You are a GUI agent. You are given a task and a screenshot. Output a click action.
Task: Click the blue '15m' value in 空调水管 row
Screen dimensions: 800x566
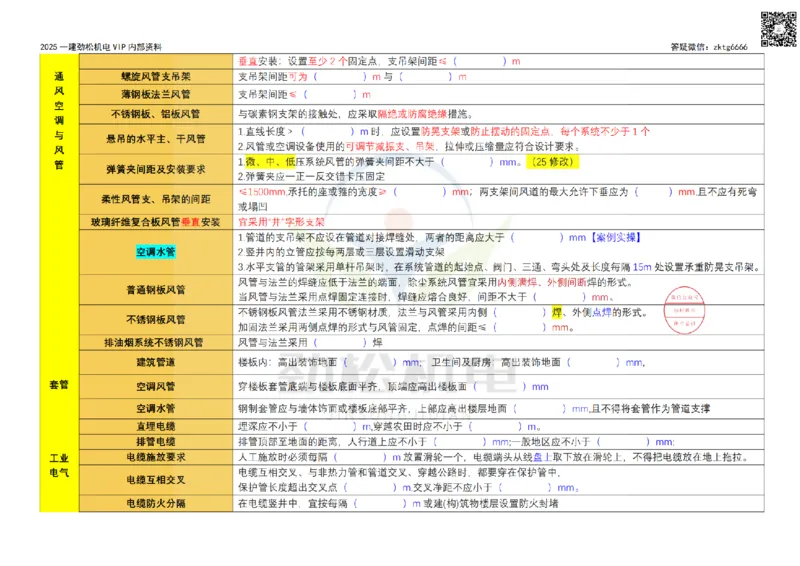pyautogui.click(x=642, y=267)
